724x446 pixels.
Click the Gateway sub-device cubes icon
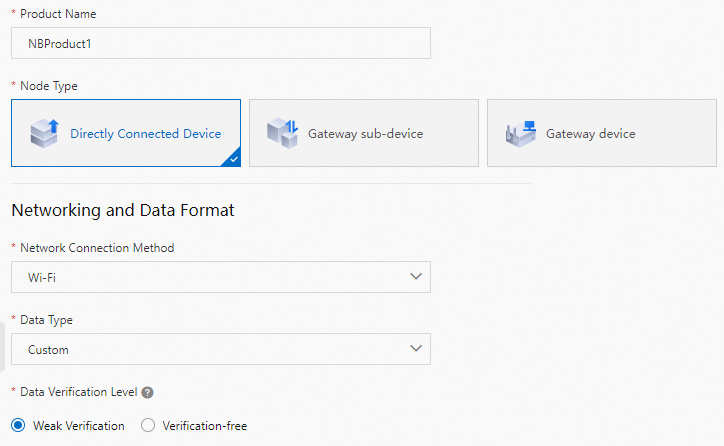pyautogui.click(x=282, y=133)
